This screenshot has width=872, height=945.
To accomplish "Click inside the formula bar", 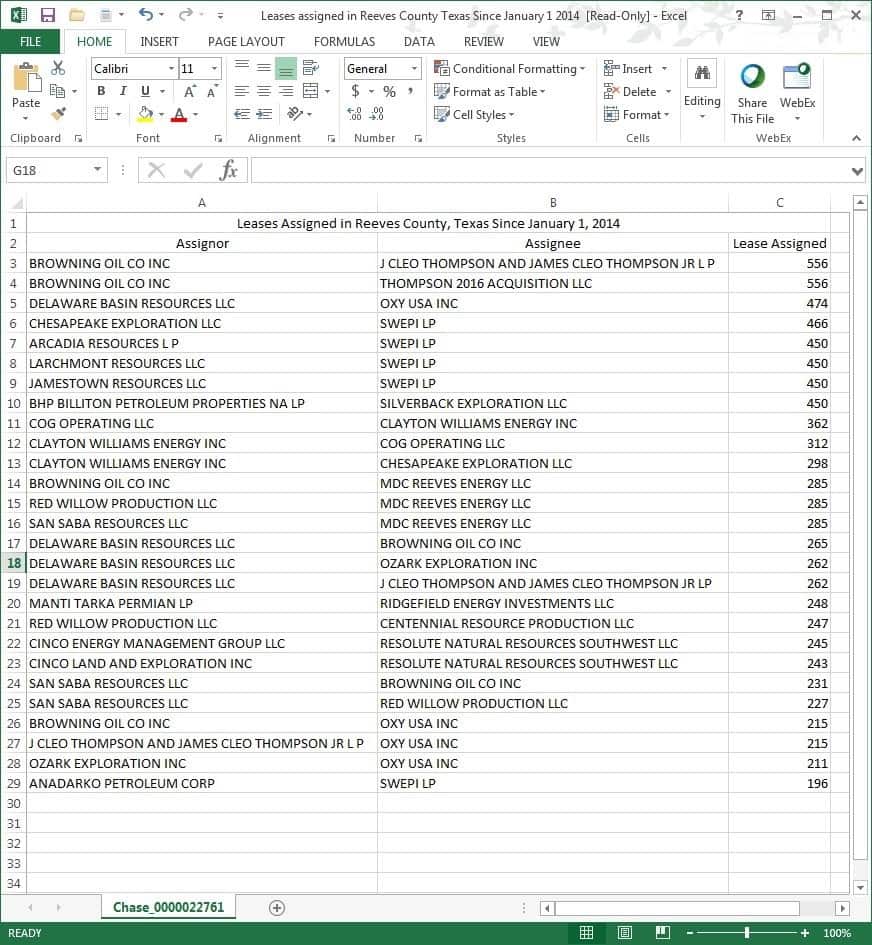I will point(550,171).
